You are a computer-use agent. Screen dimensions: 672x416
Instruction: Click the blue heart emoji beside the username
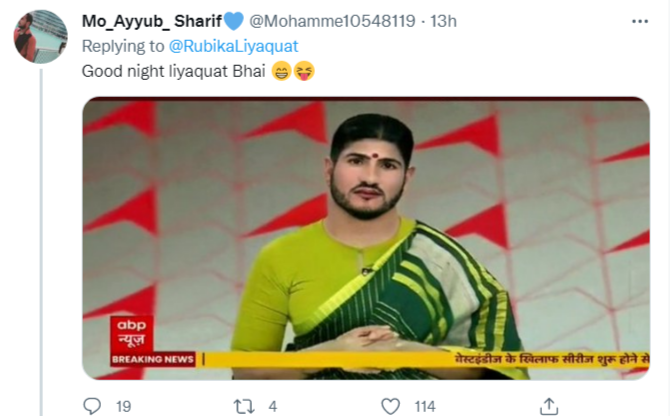[235, 21]
